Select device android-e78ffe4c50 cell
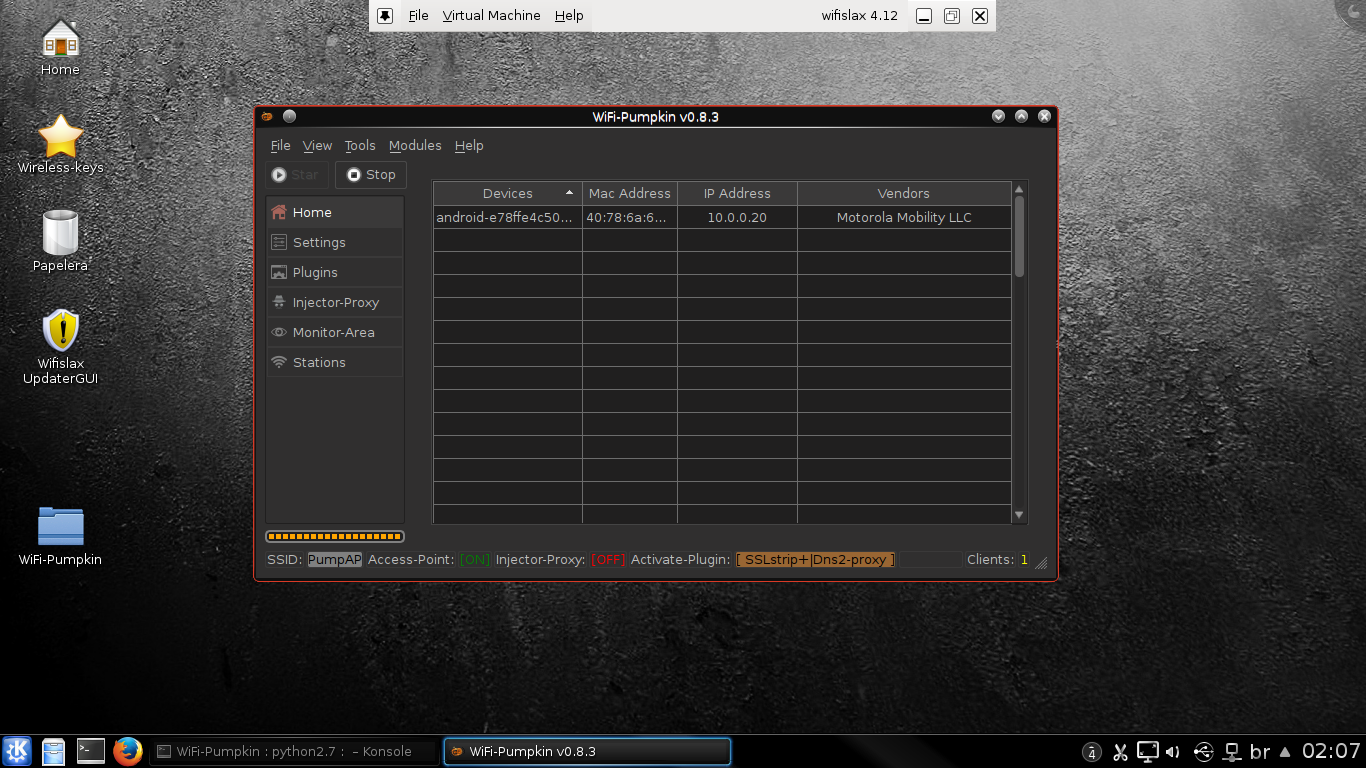Viewport: 1366px width, 768px height. (507, 217)
